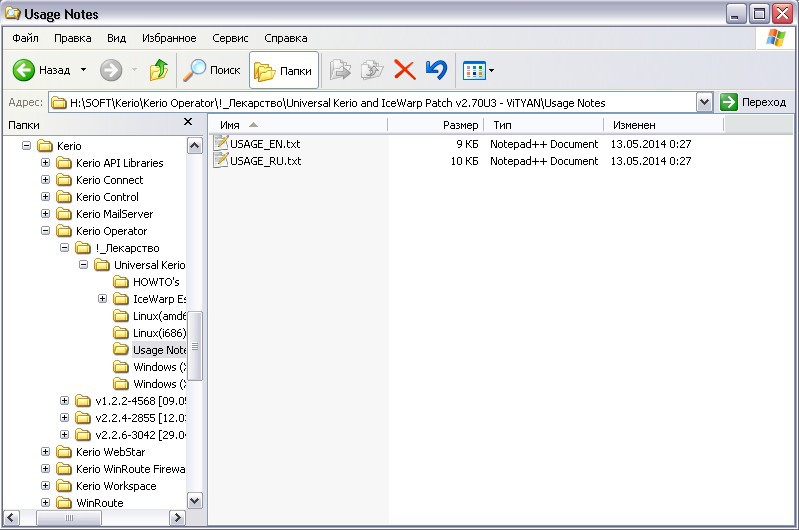Open the Назад history dropdown arrow
Image resolution: width=799 pixels, height=530 pixels.
pos(83,70)
